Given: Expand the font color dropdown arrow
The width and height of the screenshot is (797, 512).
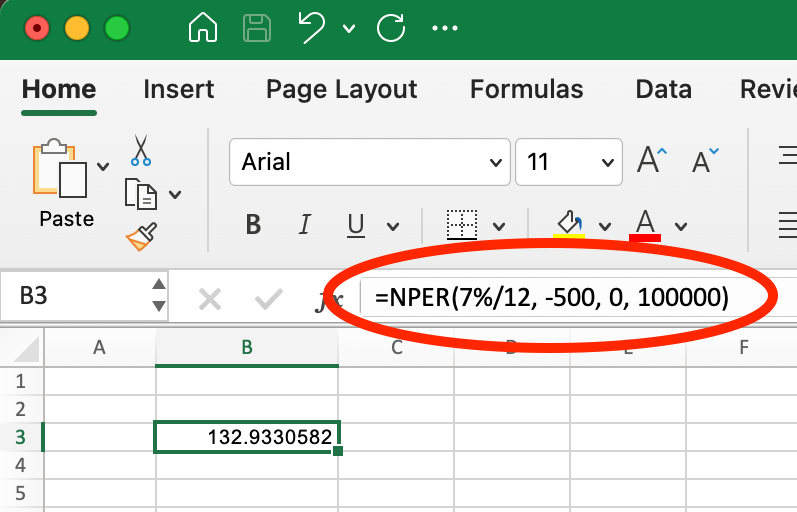Looking at the screenshot, I should click(681, 226).
